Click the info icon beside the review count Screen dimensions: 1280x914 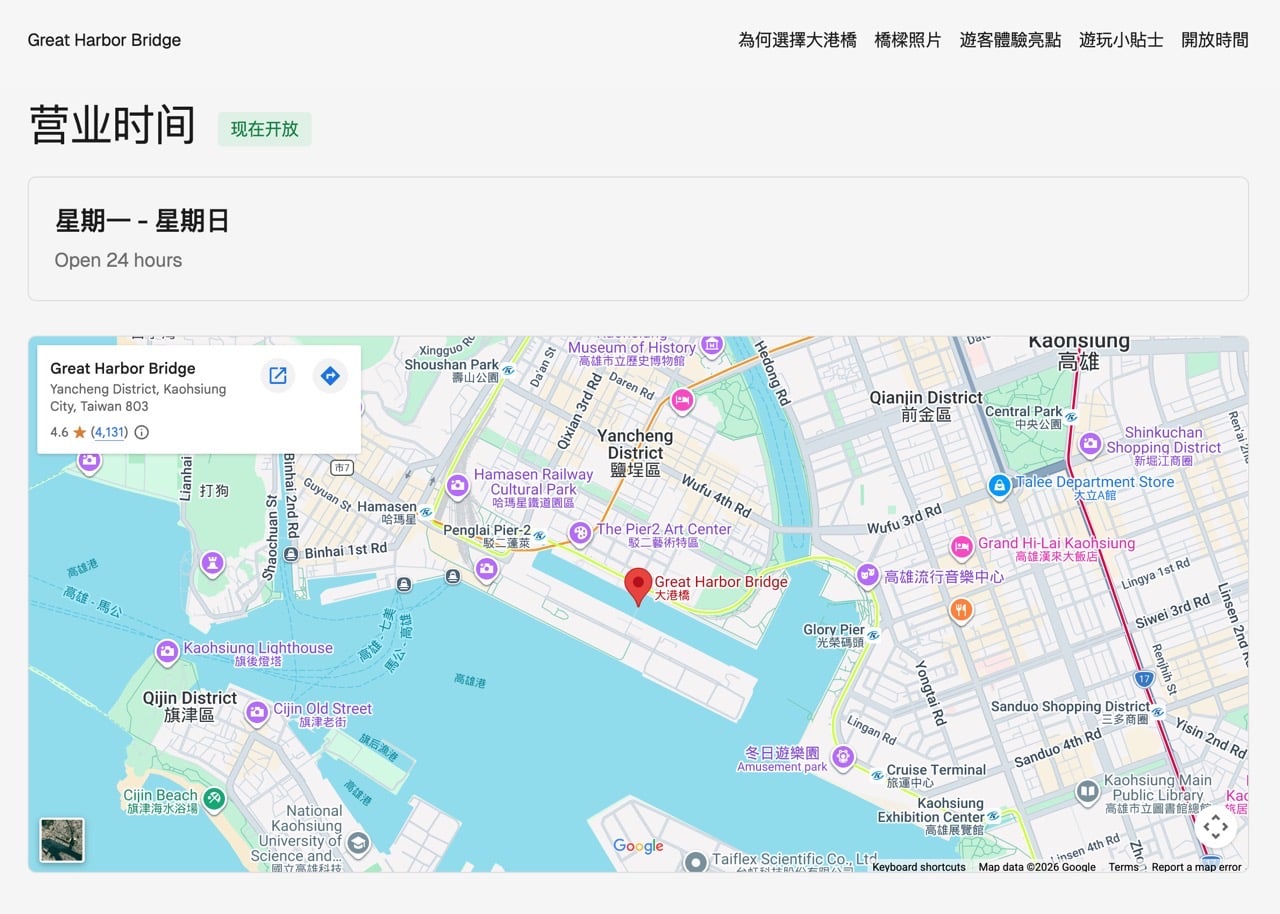tap(142, 433)
